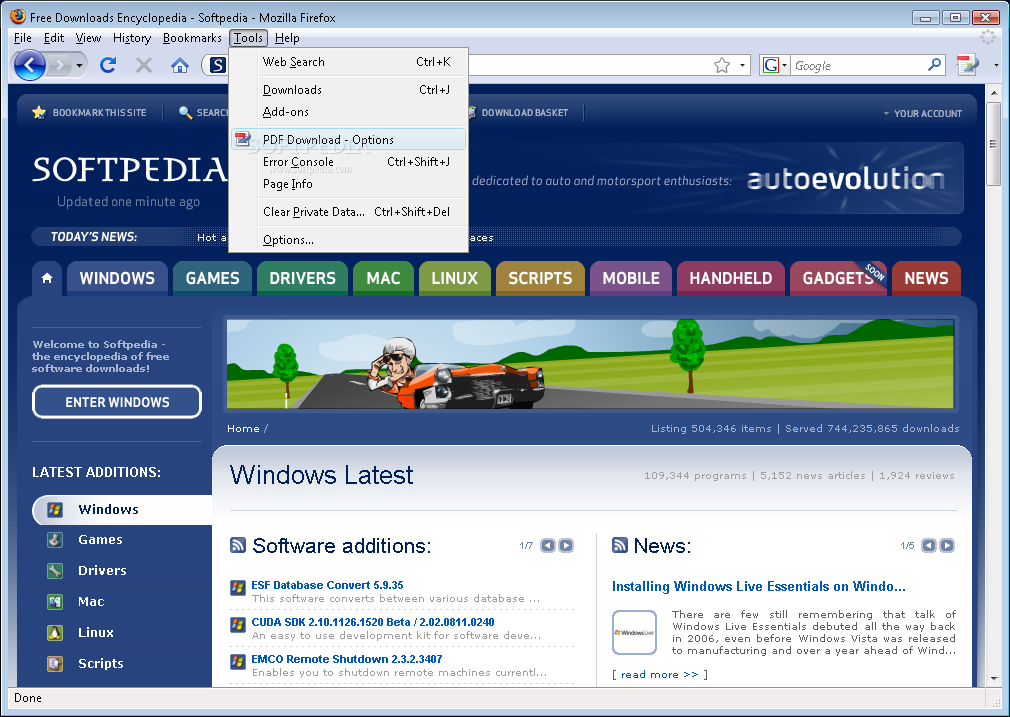Click the Back navigation arrow

click(30, 65)
